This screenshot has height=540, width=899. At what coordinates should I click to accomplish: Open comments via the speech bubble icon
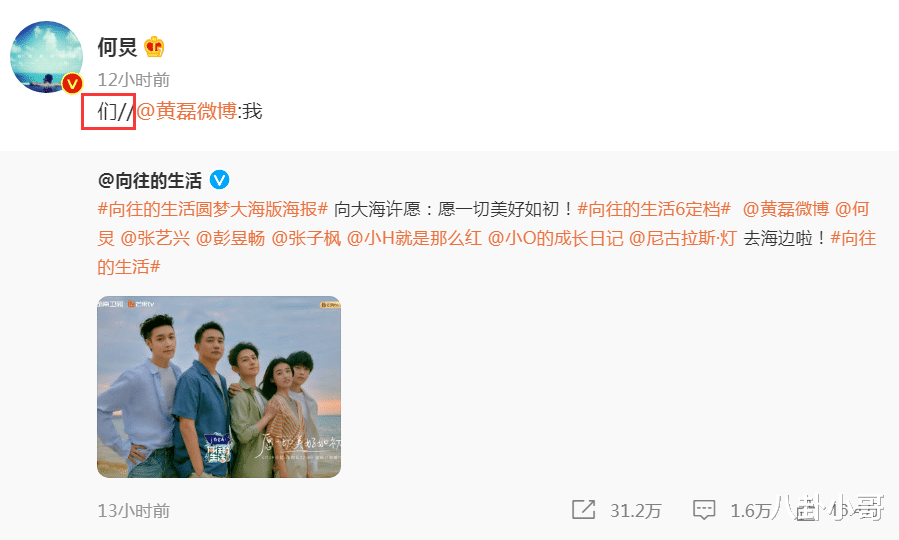pyautogui.click(x=704, y=510)
